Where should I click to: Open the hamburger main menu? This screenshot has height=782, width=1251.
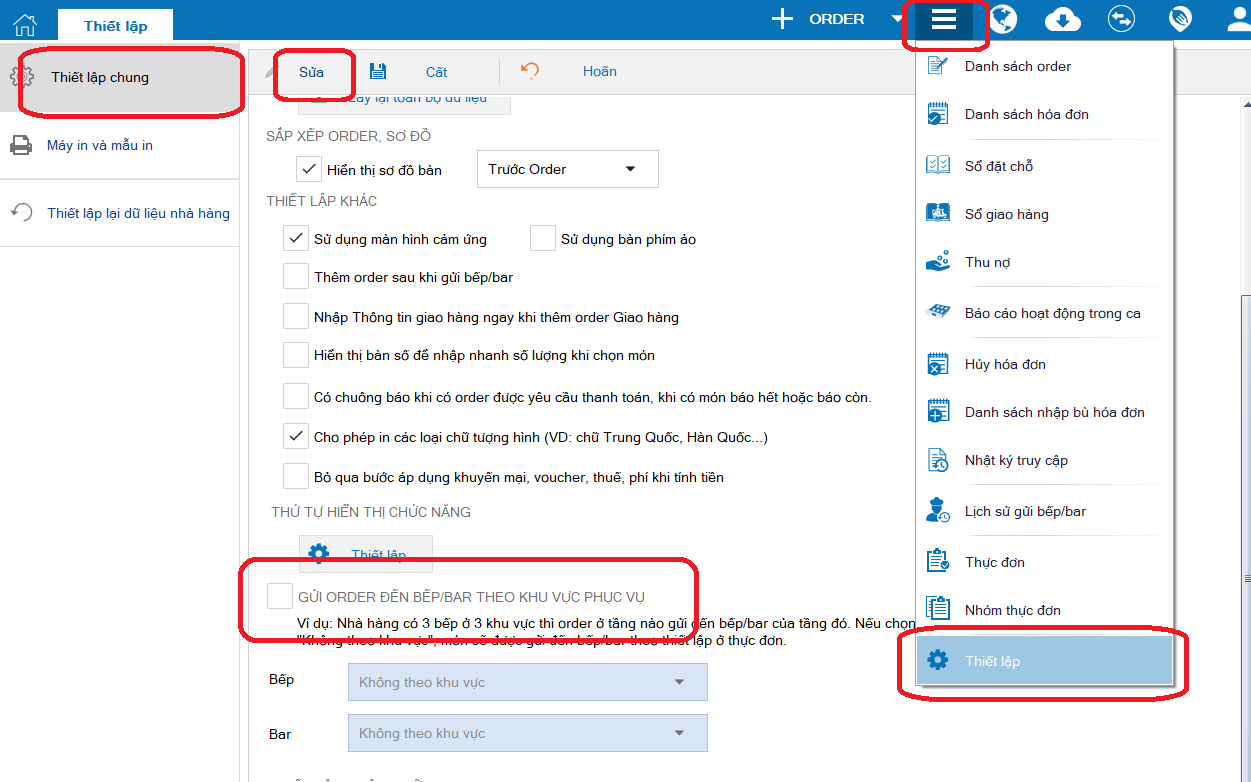coord(943,20)
